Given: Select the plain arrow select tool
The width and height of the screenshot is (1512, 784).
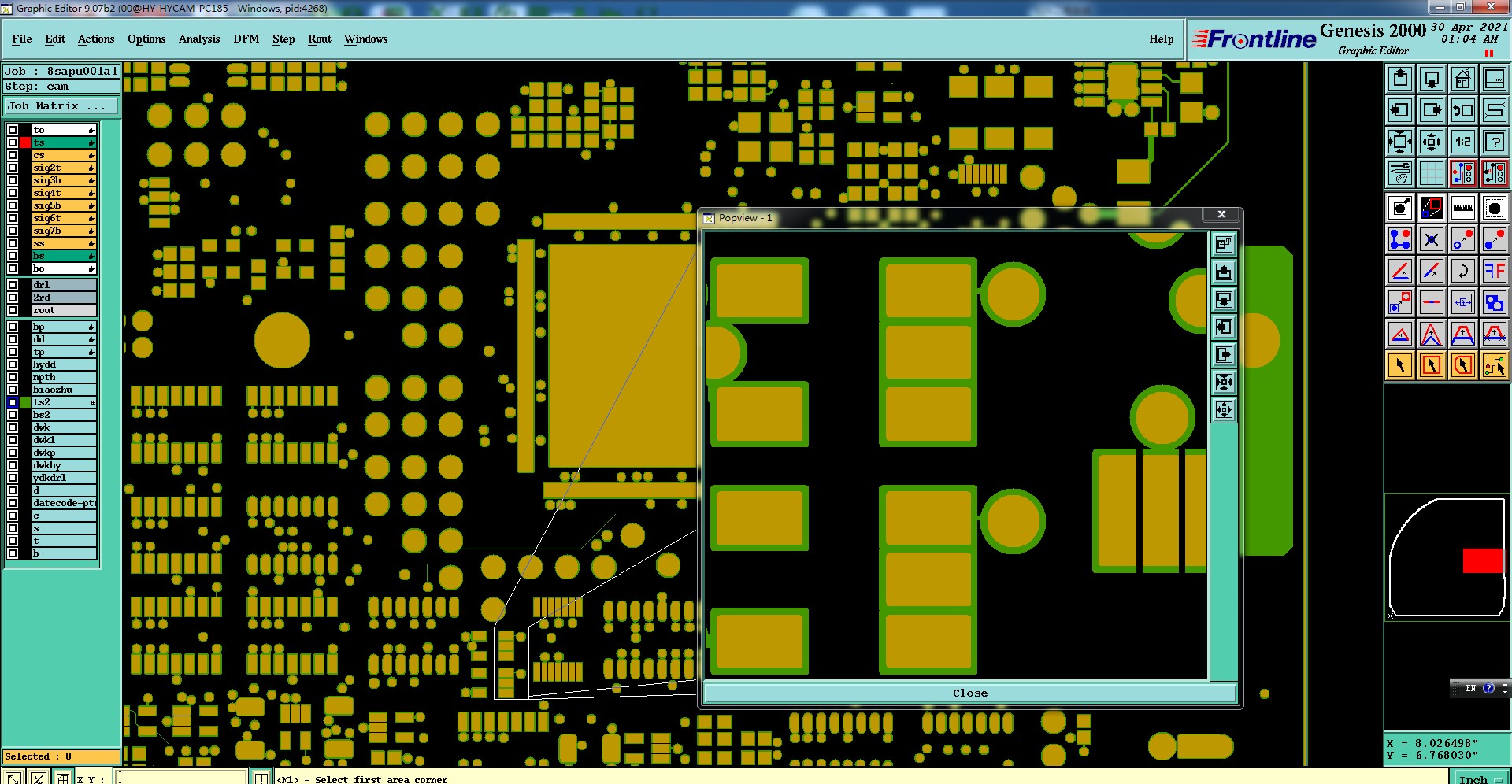Looking at the screenshot, I should click(1400, 365).
